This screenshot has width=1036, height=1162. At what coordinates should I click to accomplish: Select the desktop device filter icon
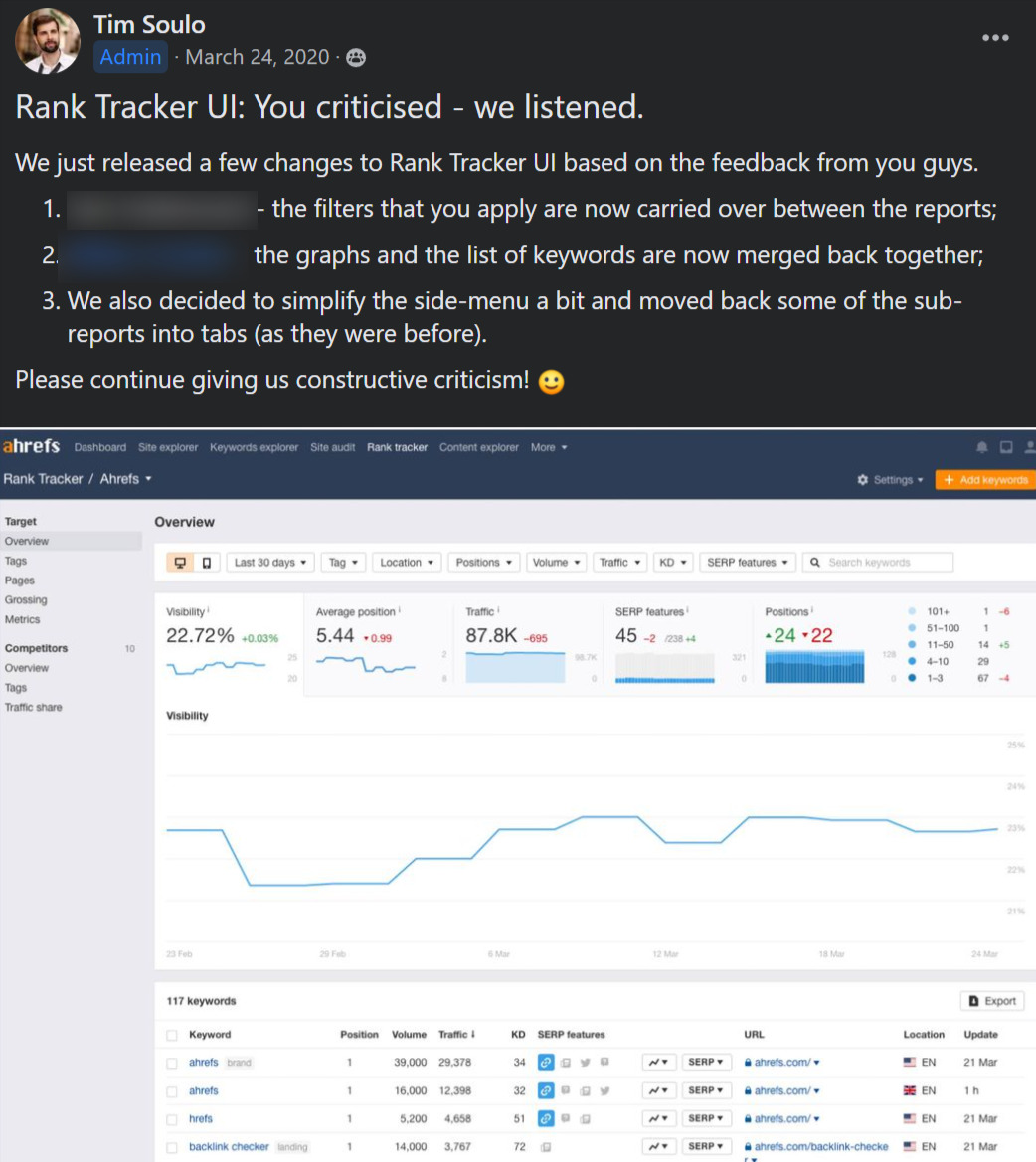(x=181, y=562)
